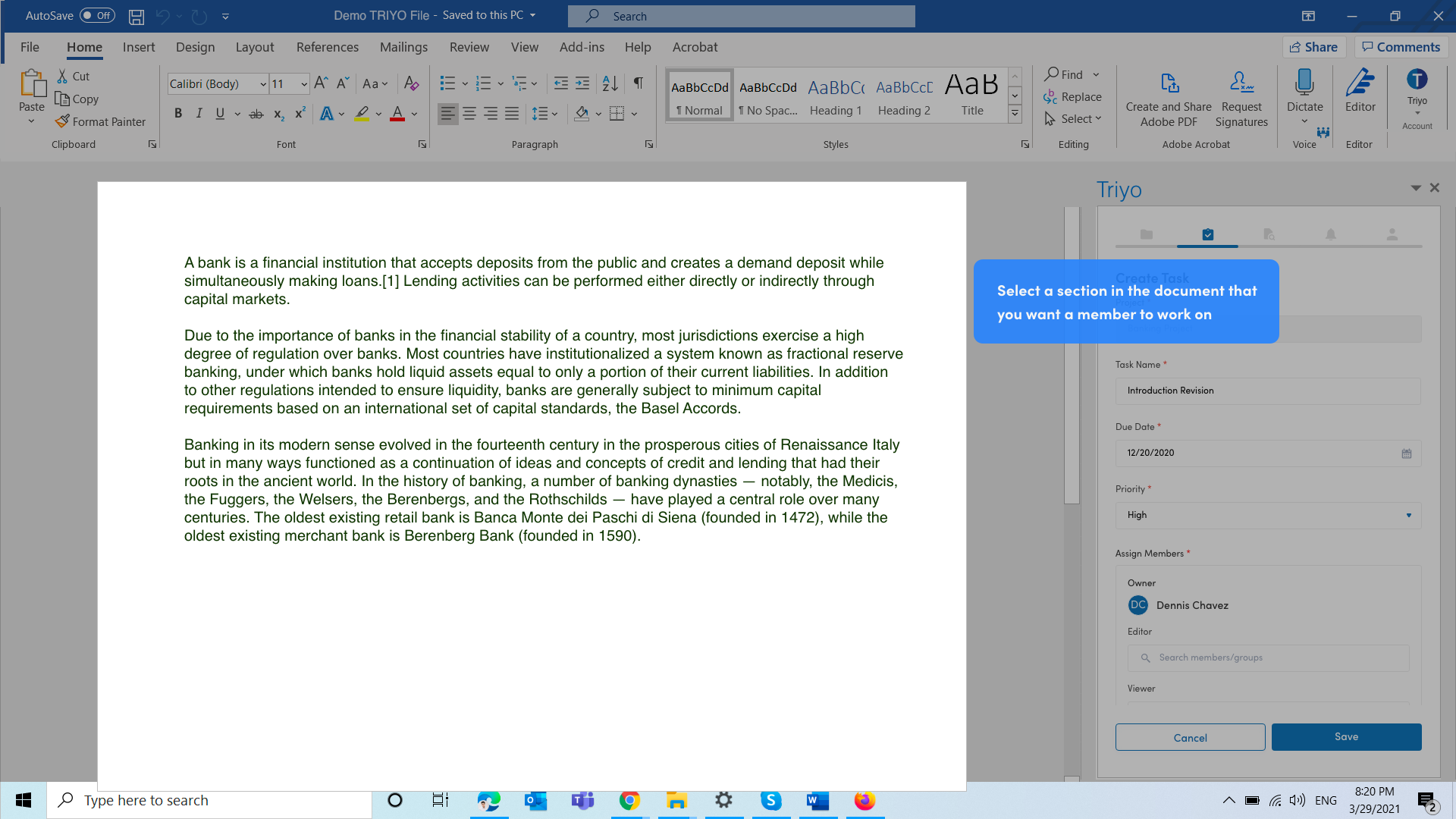The image size is (1456, 819).
Task: Increase font size with grow icon
Action: pyautogui.click(x=322, y=83)
